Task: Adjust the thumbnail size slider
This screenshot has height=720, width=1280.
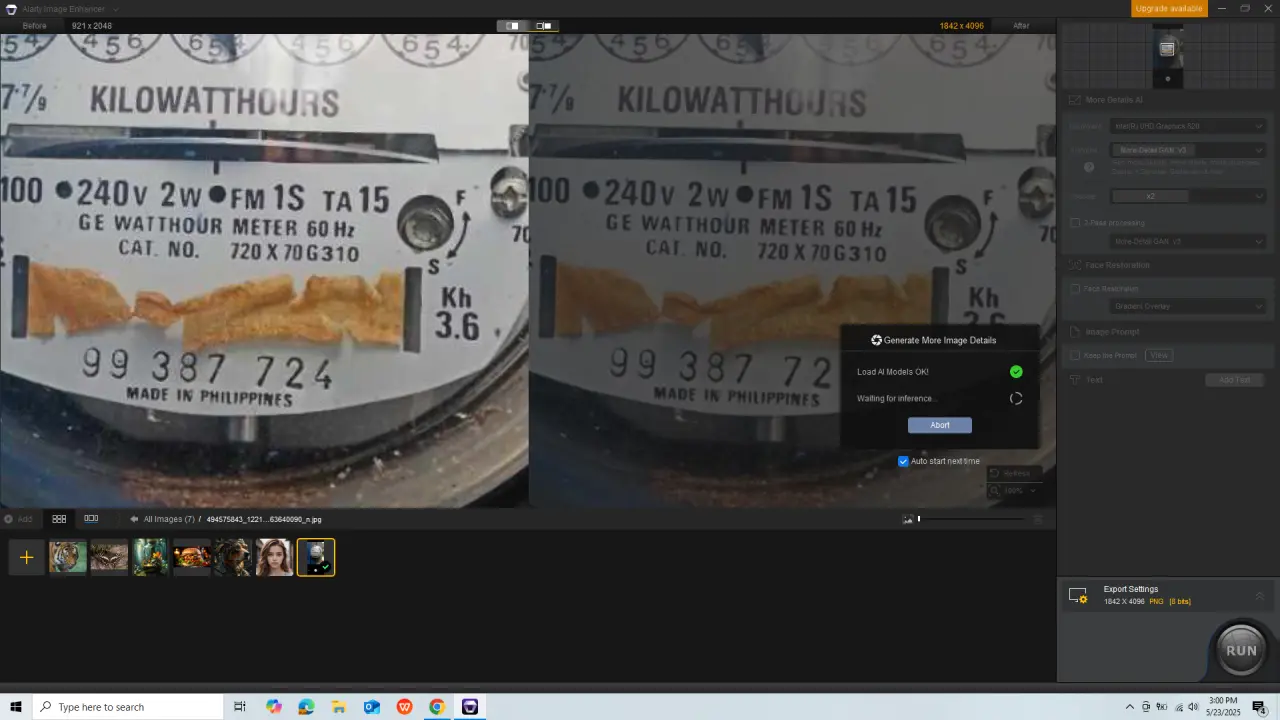Action: pos(970,519)
